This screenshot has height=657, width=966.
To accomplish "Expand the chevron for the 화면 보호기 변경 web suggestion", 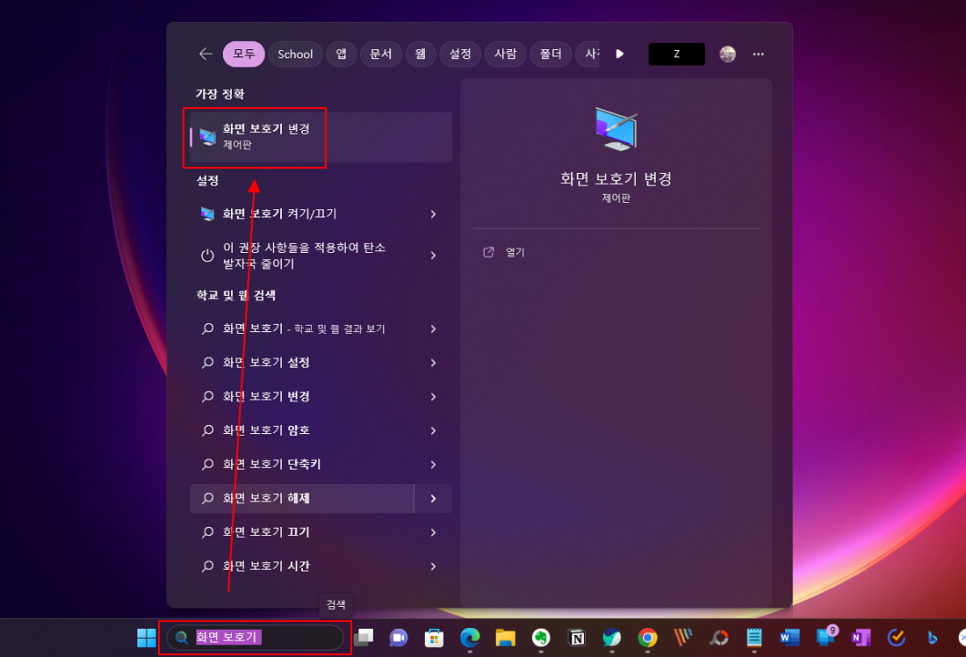I will point(433,396).
